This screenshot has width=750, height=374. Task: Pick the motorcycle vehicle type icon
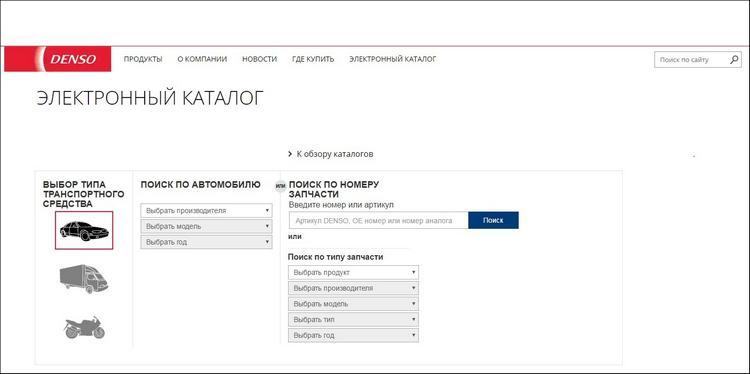(84, 327)
